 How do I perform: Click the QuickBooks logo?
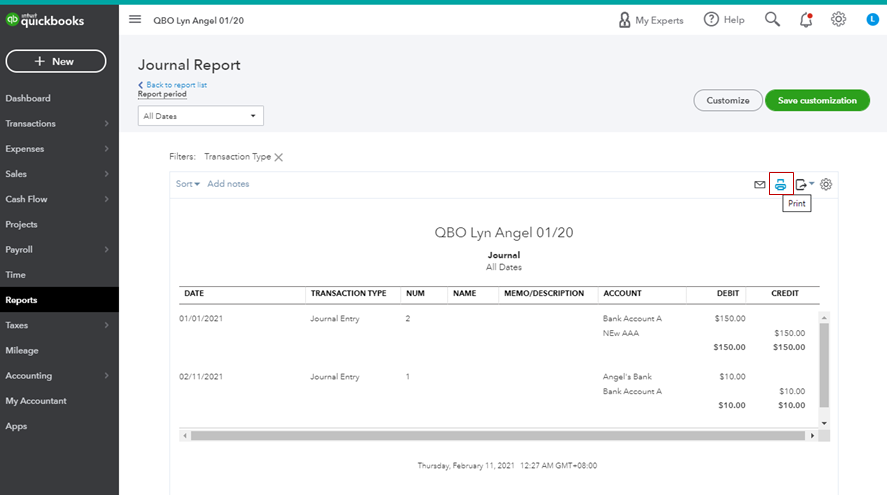(x=45, y=20)
